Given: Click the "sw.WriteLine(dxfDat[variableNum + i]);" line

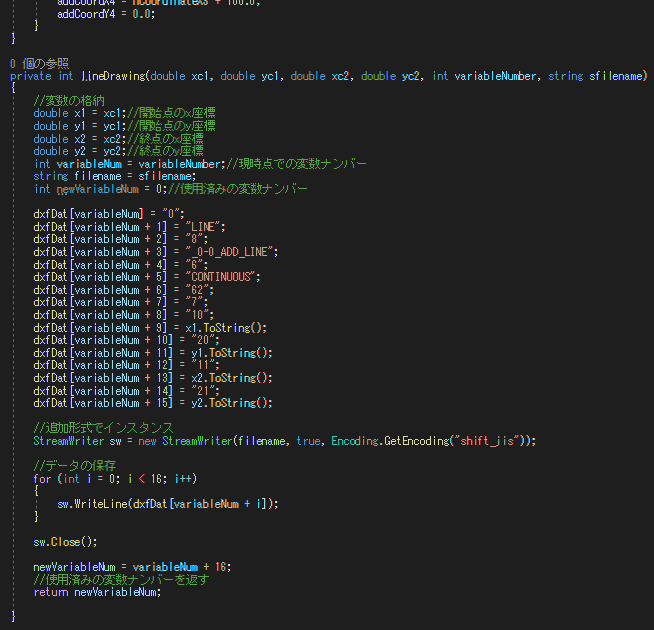Looking at the screenshot, I should 168,504.
